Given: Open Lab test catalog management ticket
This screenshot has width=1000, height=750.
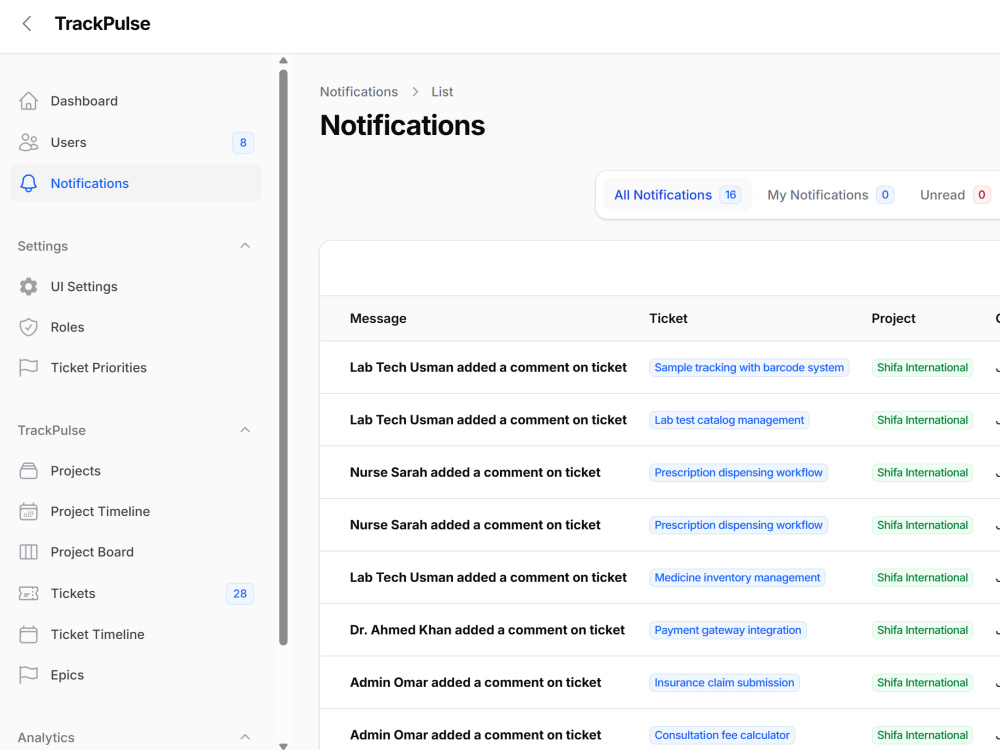Looking at the screenshot, I should [x=729, y=420].
